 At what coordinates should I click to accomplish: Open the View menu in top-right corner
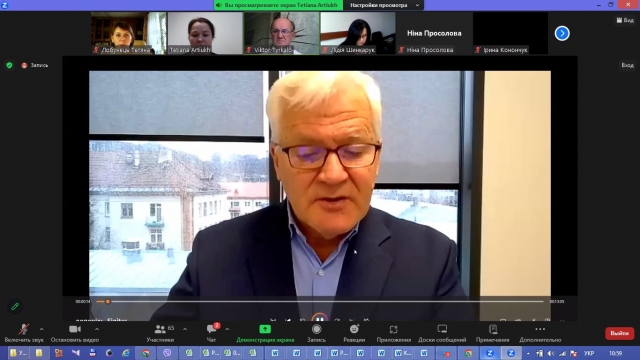625,20
